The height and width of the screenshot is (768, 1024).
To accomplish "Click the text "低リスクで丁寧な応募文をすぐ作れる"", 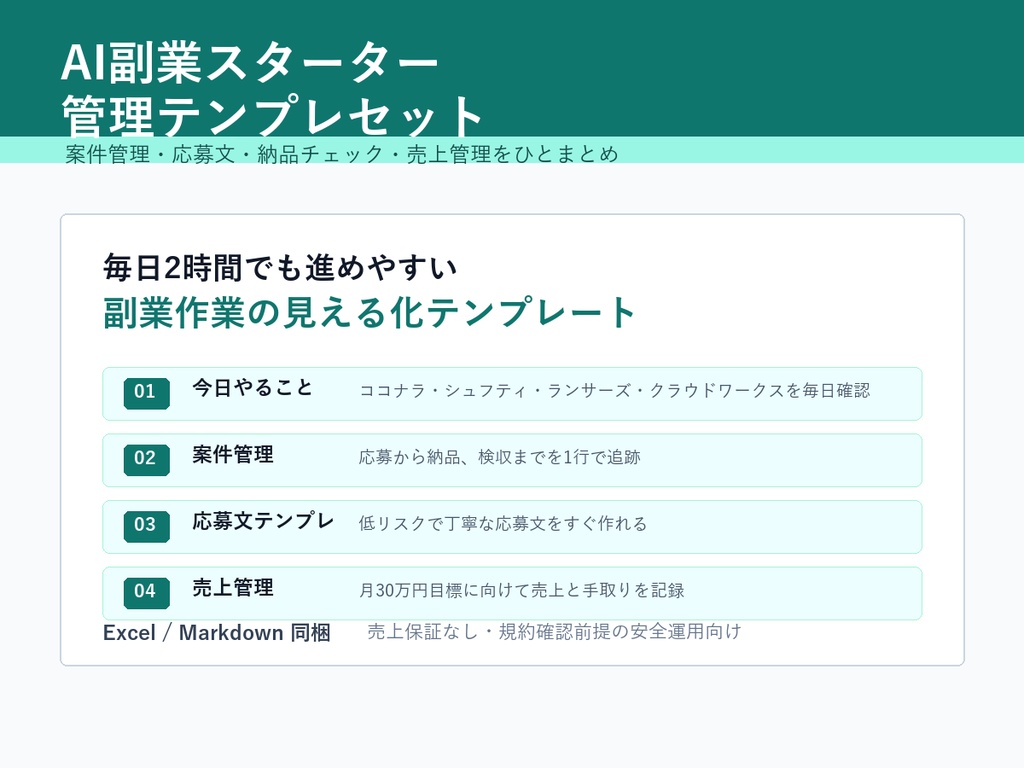I will click(503, 524).
